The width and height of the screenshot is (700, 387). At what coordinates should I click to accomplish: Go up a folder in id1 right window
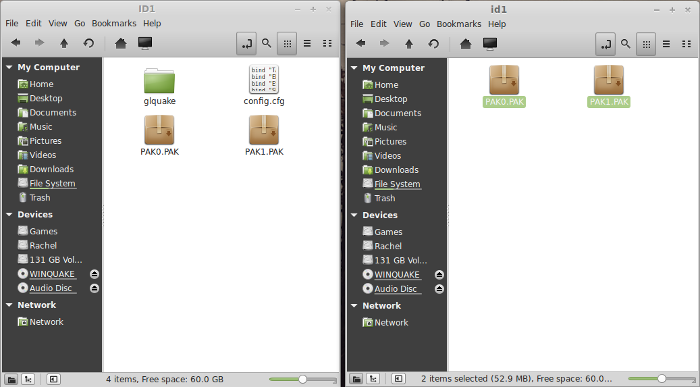409,44
